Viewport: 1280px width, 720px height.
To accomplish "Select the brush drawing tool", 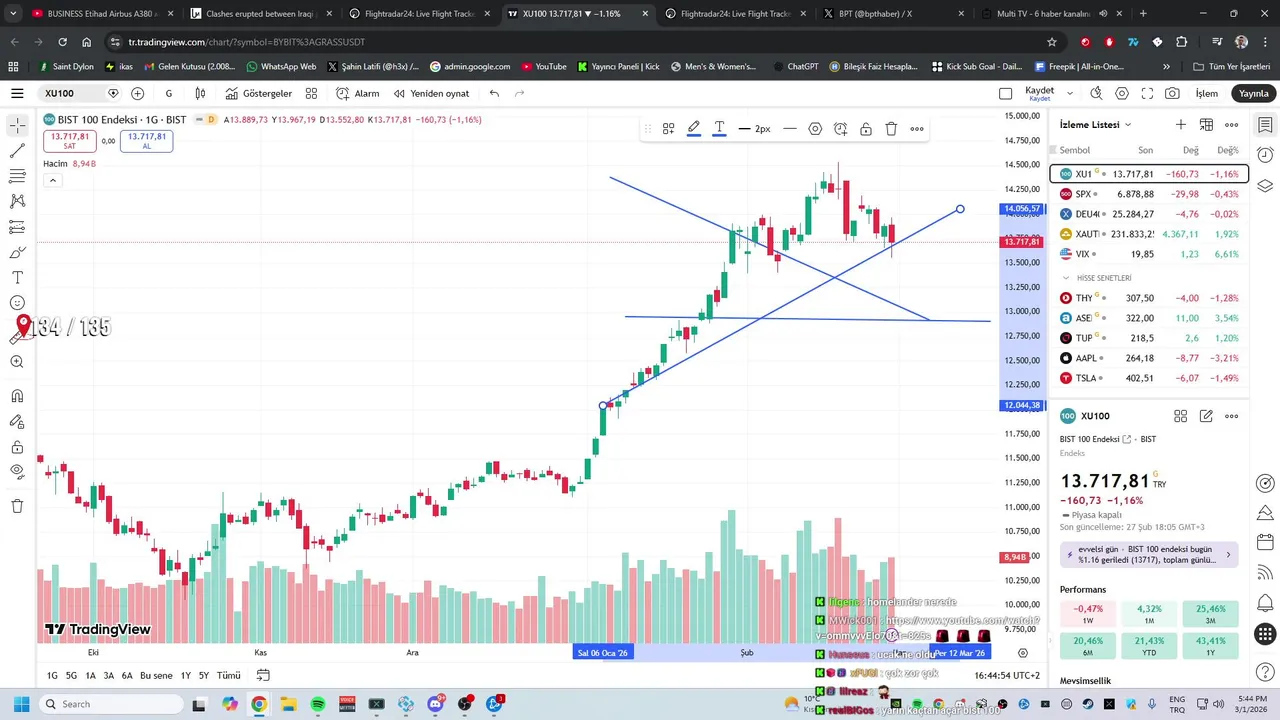I will pyautogui.click(x=17, y=252).
